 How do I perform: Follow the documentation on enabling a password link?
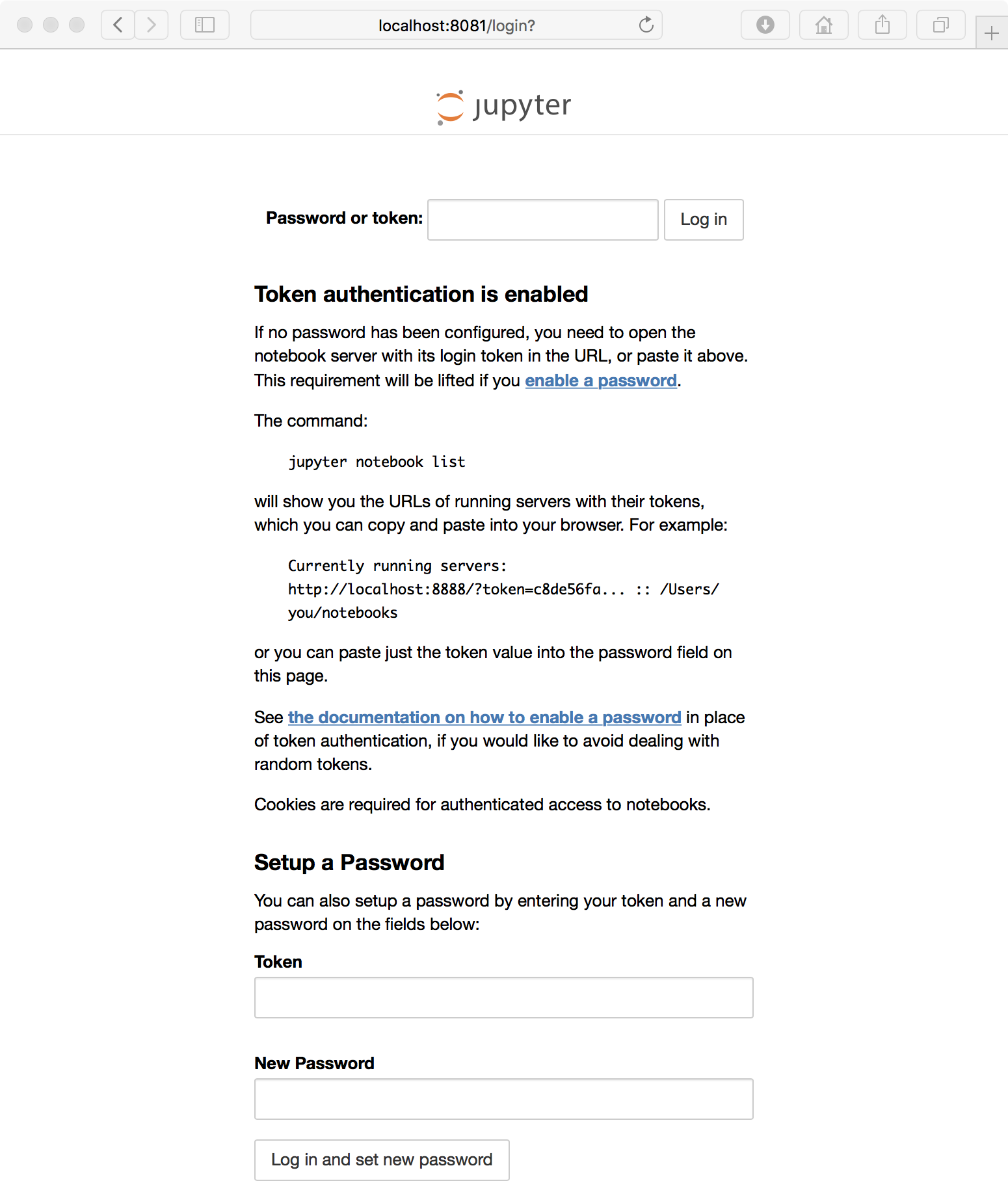coord(484,717)
